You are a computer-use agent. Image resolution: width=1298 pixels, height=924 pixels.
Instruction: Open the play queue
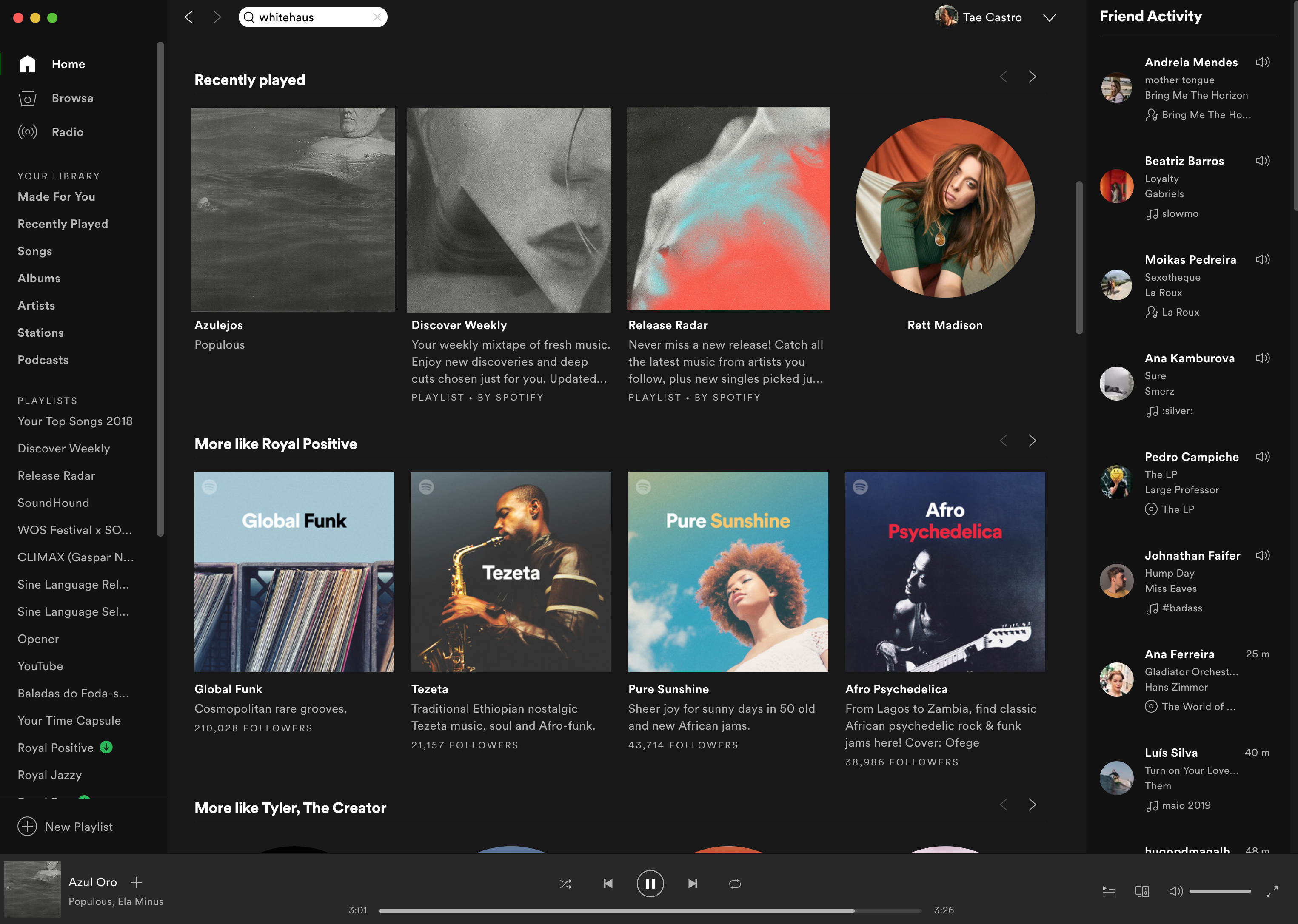pos(1109,892)
